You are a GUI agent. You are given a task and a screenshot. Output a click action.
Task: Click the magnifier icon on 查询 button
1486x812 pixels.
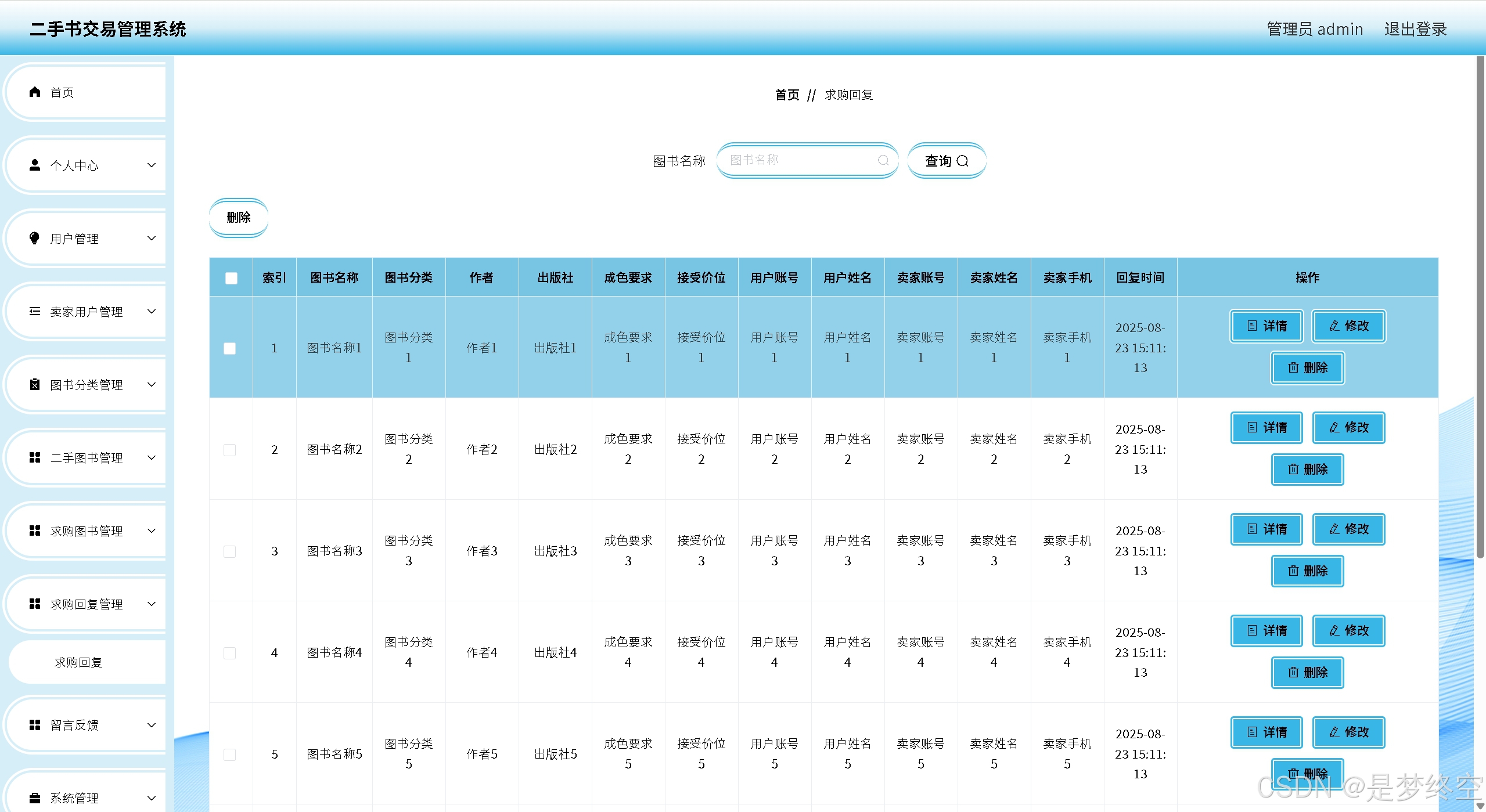(962, 161)
